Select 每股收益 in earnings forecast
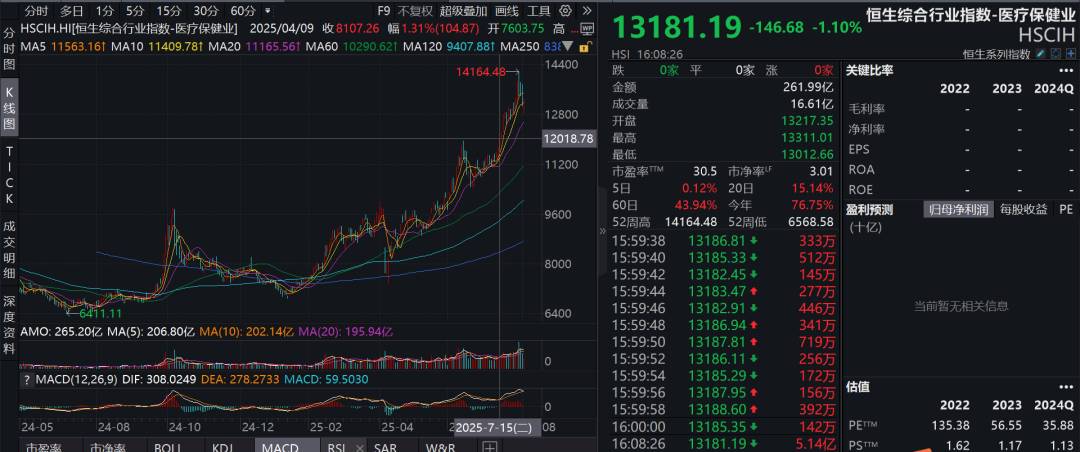Viewport: 1080px width, 452px height. [x=1021, y=209]
